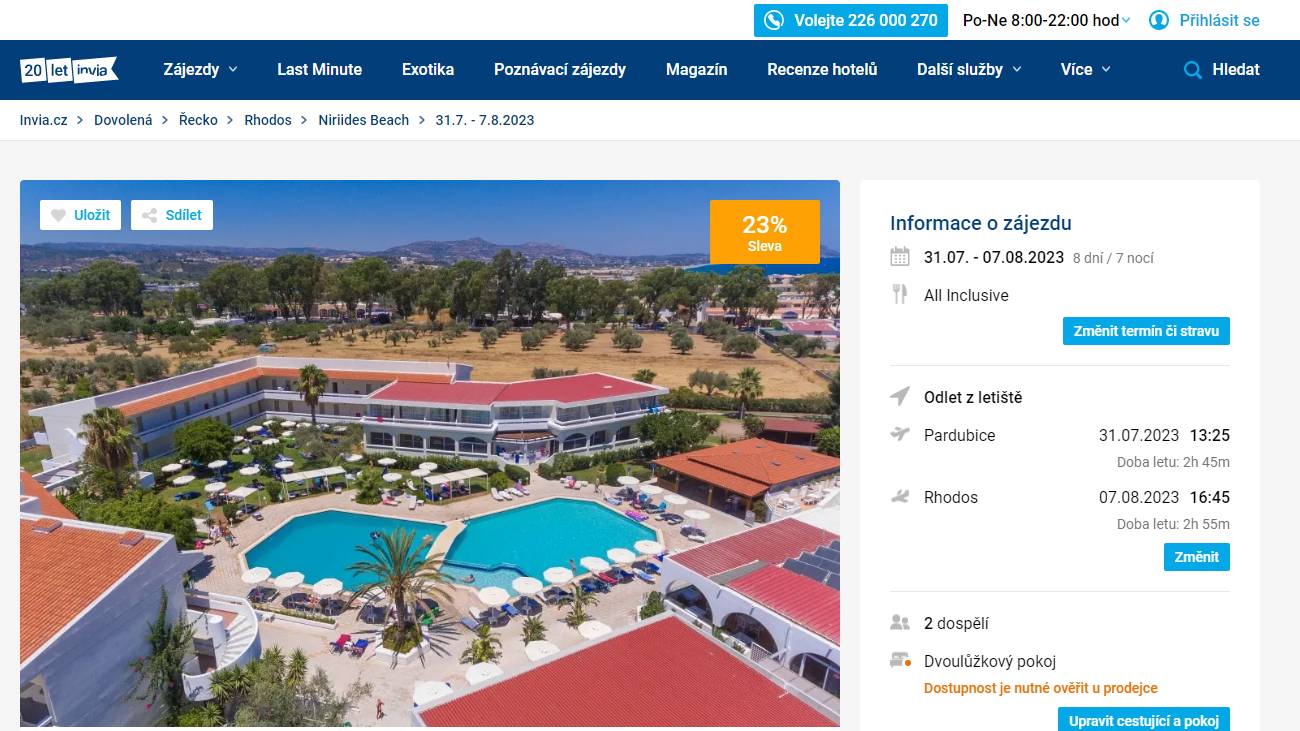Click Upravit cestující a pokoj button
Screen dimensions: 1300x731
(x=1144, y=719)
